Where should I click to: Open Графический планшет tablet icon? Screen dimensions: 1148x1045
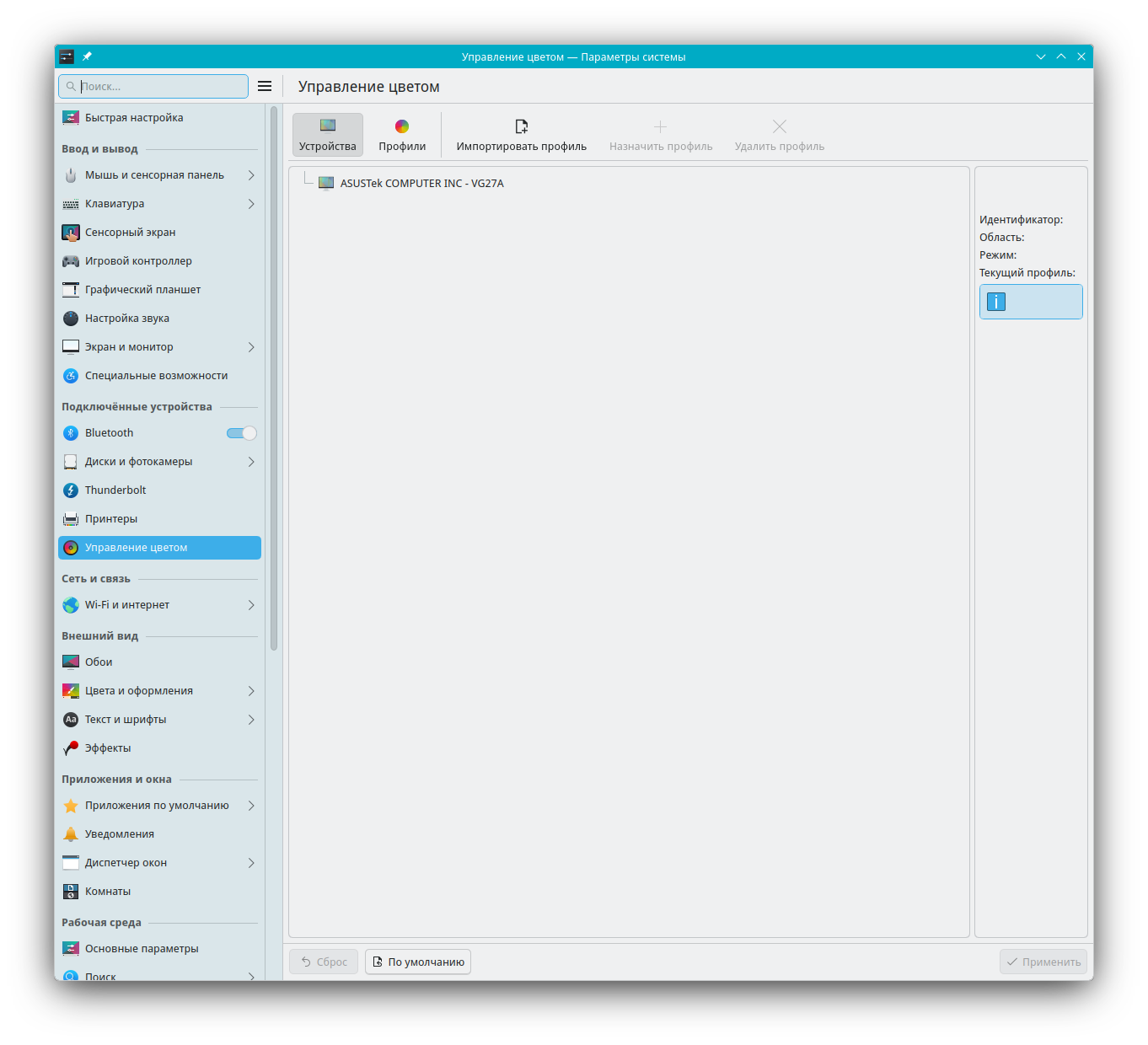pos(71,290)
